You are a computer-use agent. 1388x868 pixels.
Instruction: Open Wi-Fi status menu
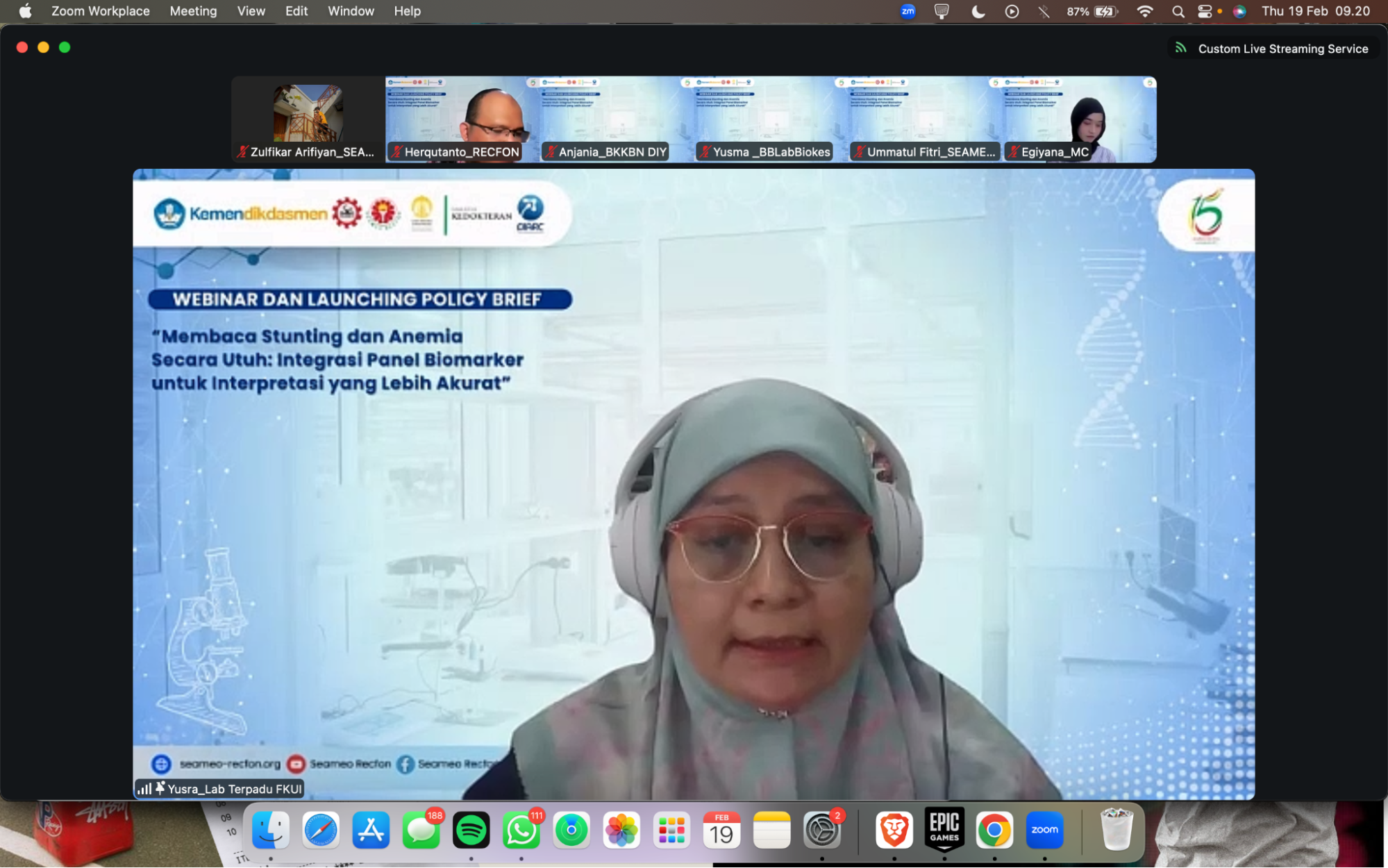click(1144, 11)
